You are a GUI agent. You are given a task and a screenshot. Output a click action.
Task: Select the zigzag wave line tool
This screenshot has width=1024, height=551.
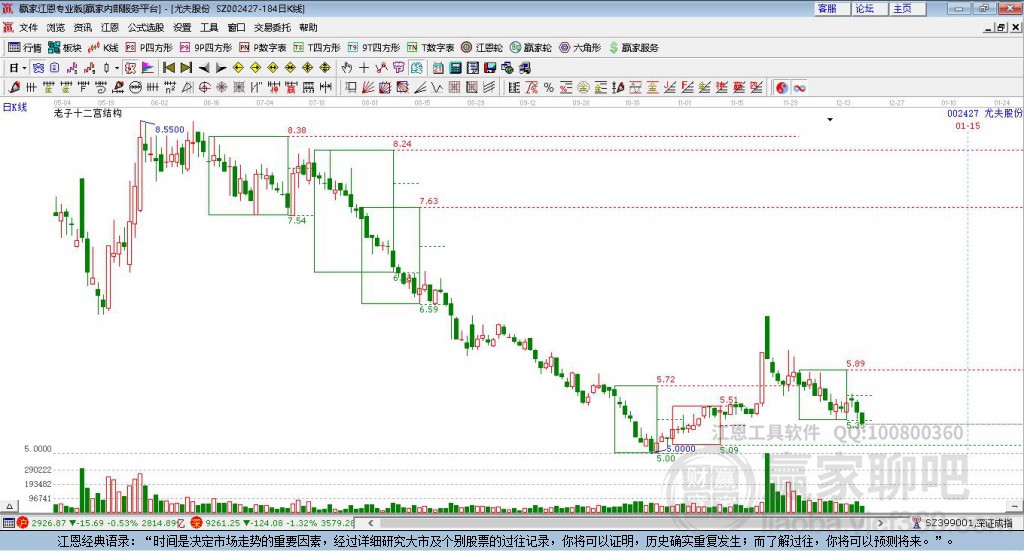pyautogui.click(x=436, y=87)
